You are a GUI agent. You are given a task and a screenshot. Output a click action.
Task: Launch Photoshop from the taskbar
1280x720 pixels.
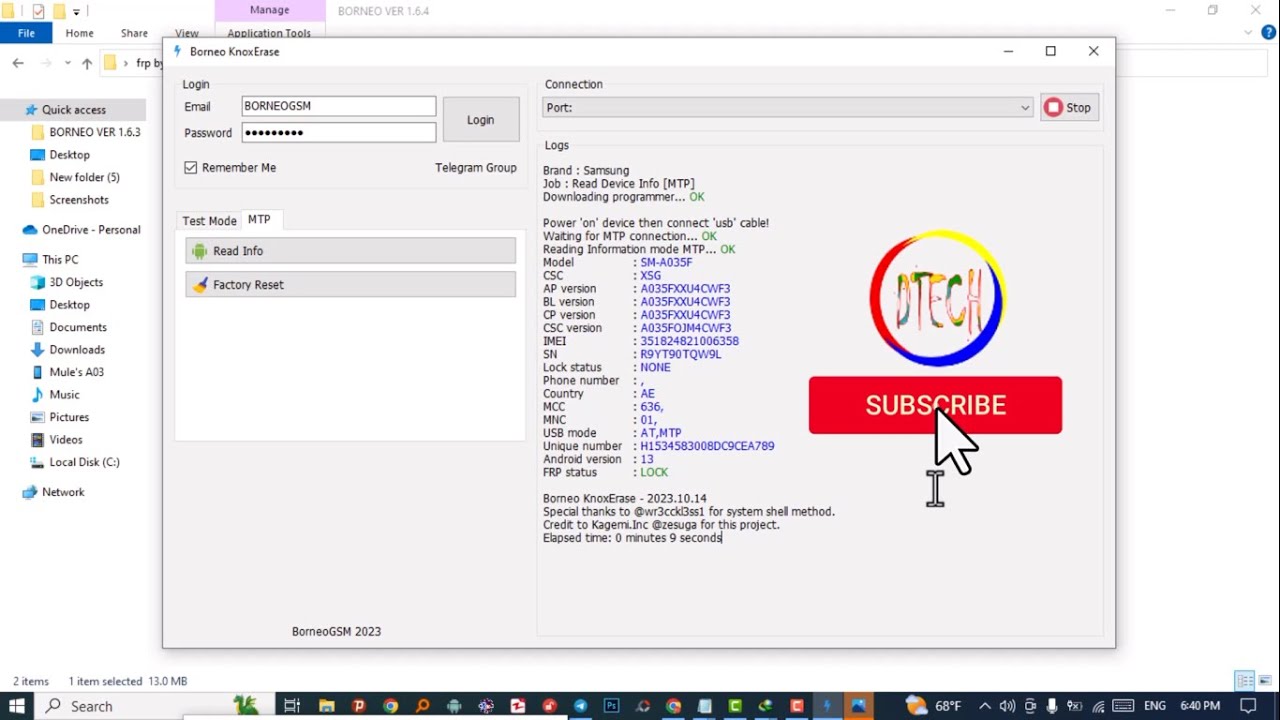pos(611,706)
